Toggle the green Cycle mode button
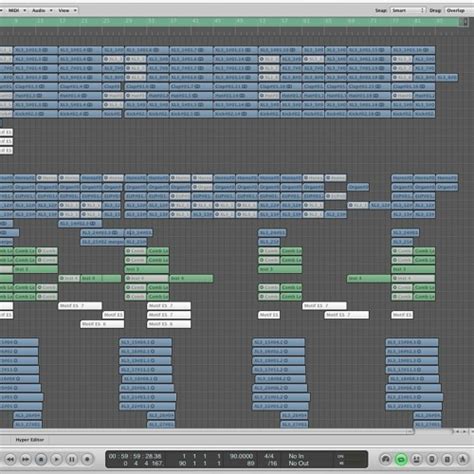 [401, 459]
